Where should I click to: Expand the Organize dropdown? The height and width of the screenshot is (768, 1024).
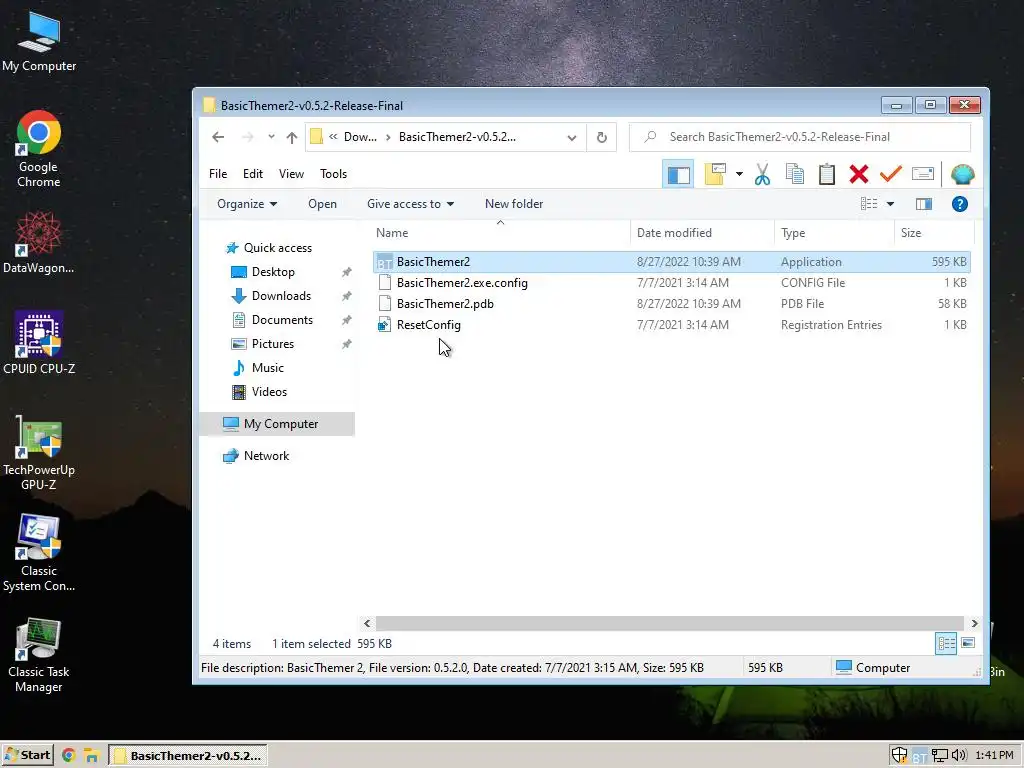(x=247, y=204)
